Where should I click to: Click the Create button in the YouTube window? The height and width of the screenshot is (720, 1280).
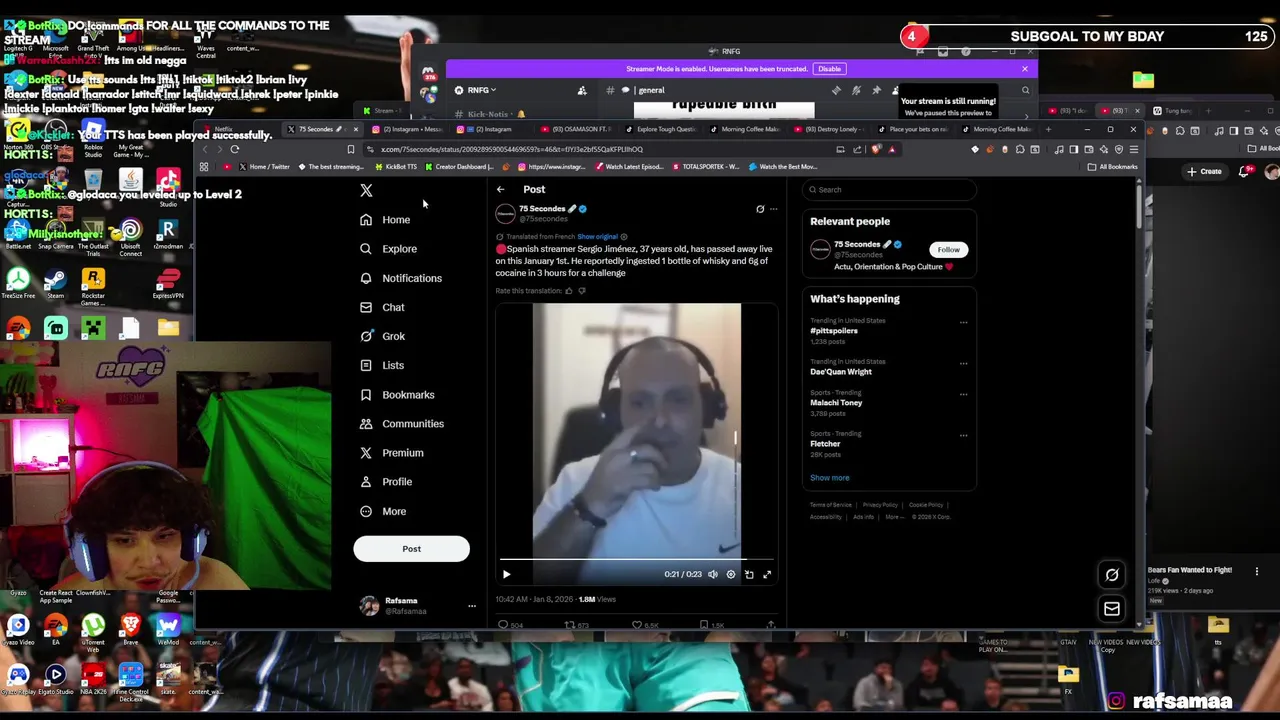coord(1205,172)
